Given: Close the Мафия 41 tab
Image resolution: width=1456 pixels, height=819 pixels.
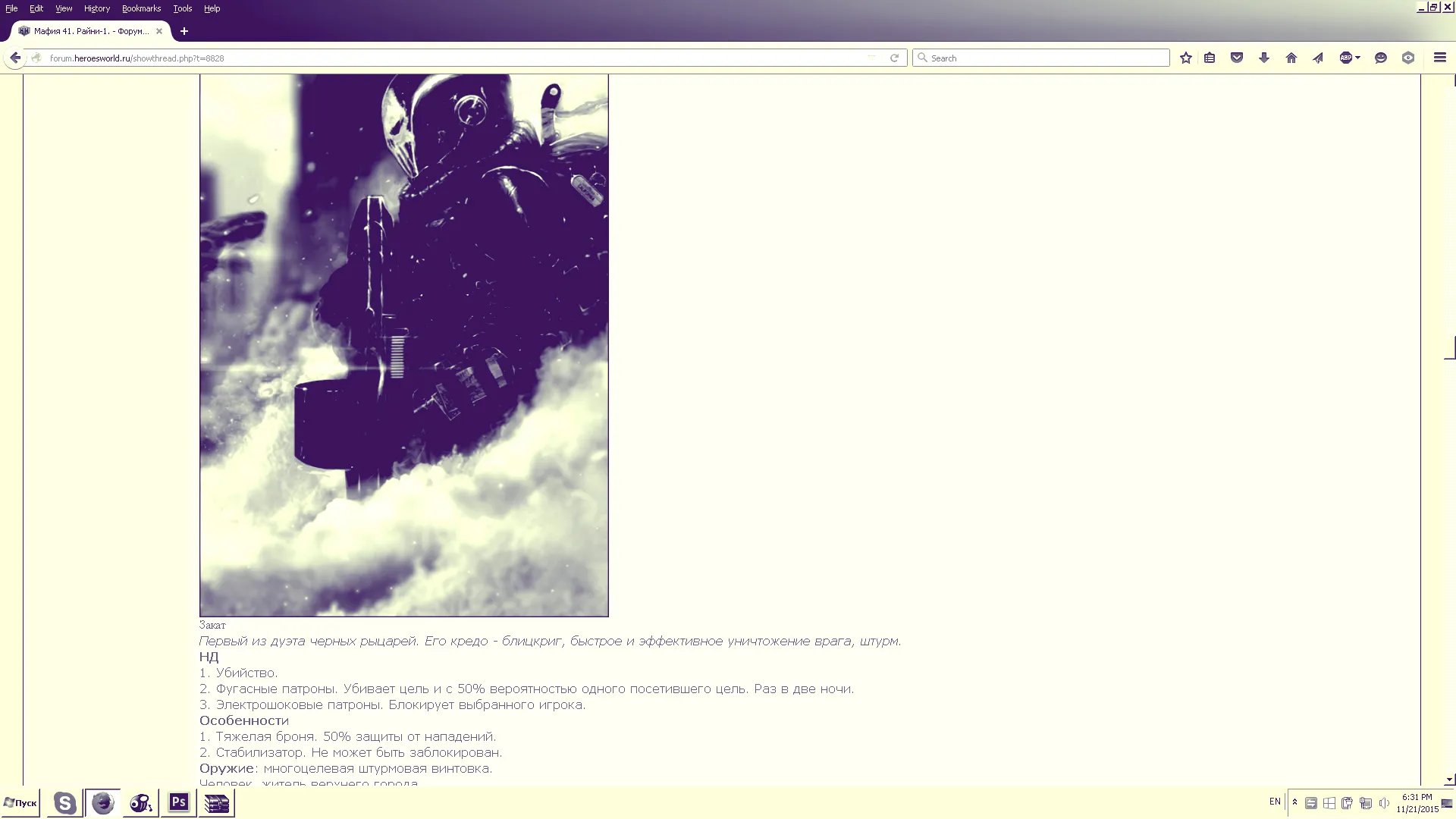Looking at the screenshot, I should [x=159, y=31].
